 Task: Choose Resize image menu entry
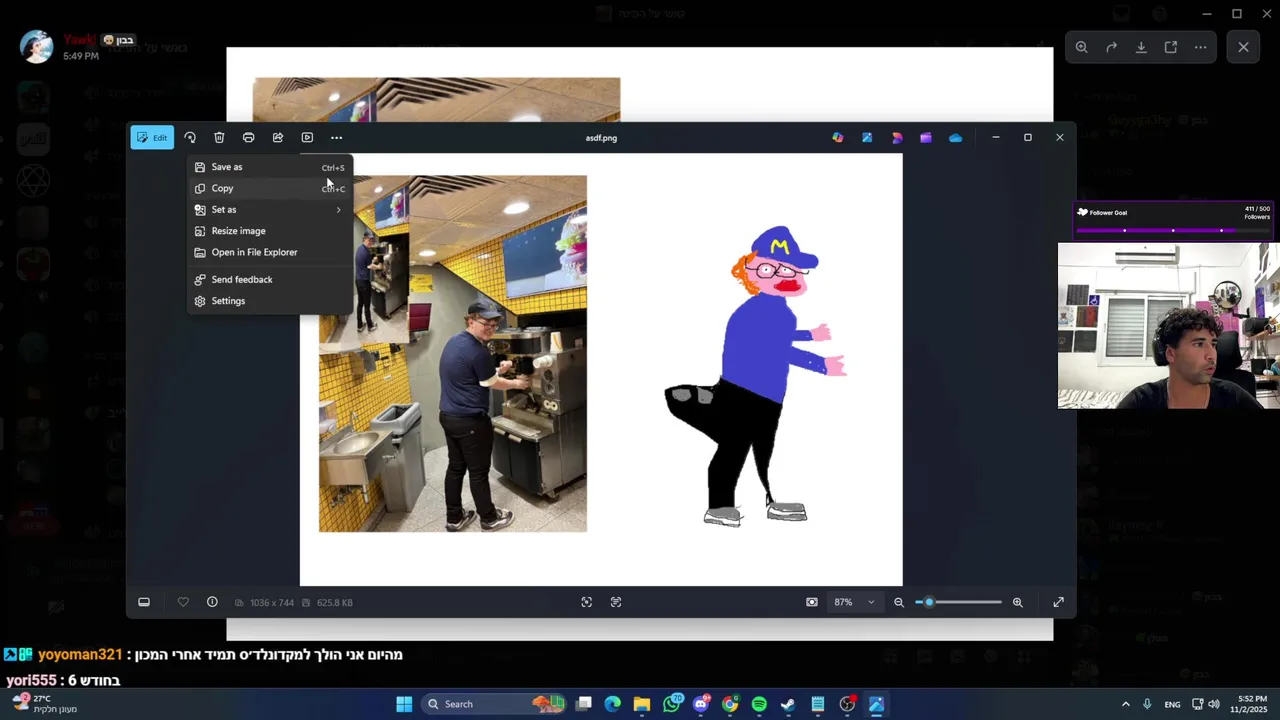point(270,231)
